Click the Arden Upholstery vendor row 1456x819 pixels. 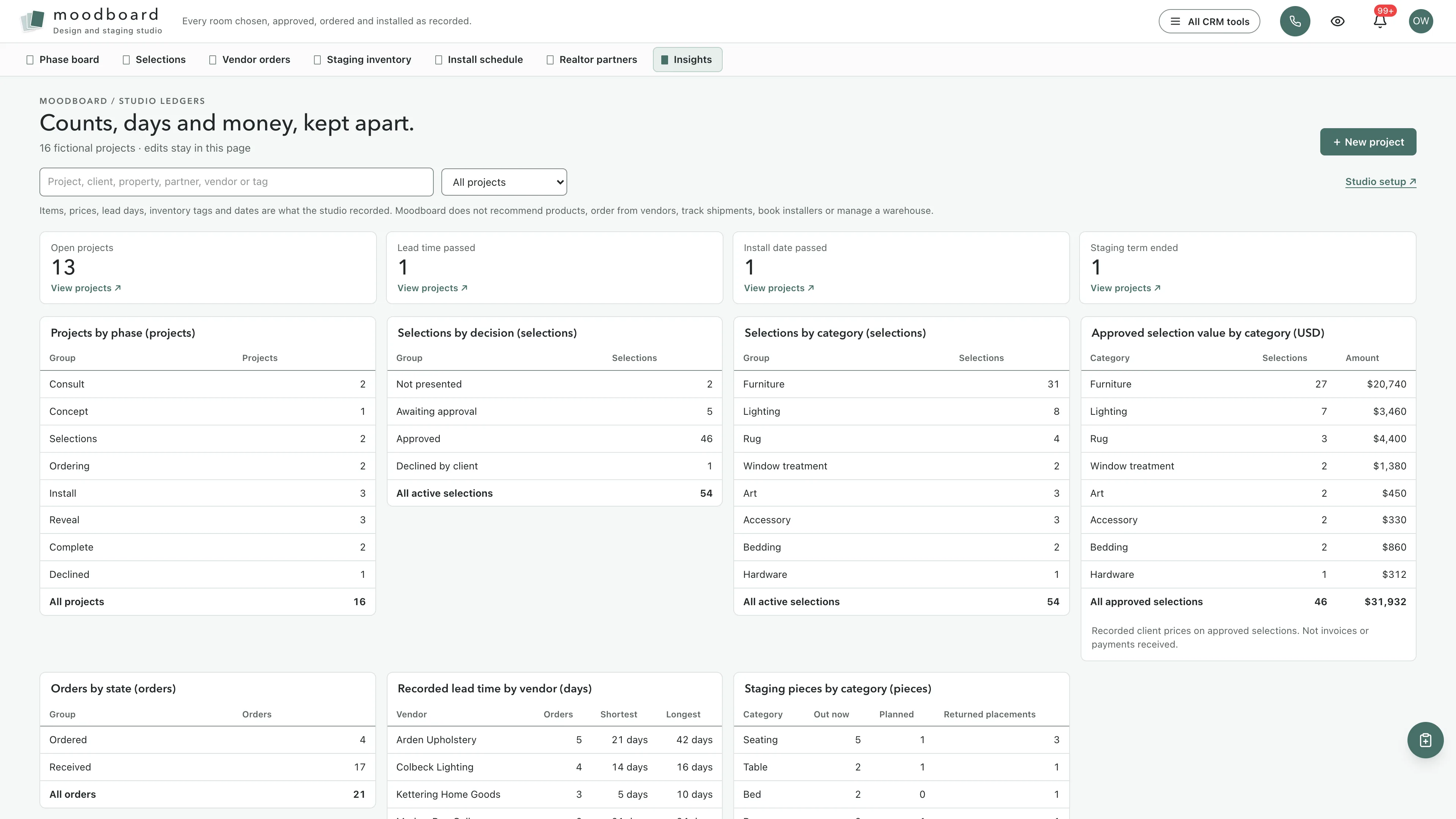(x=554, y=740)
